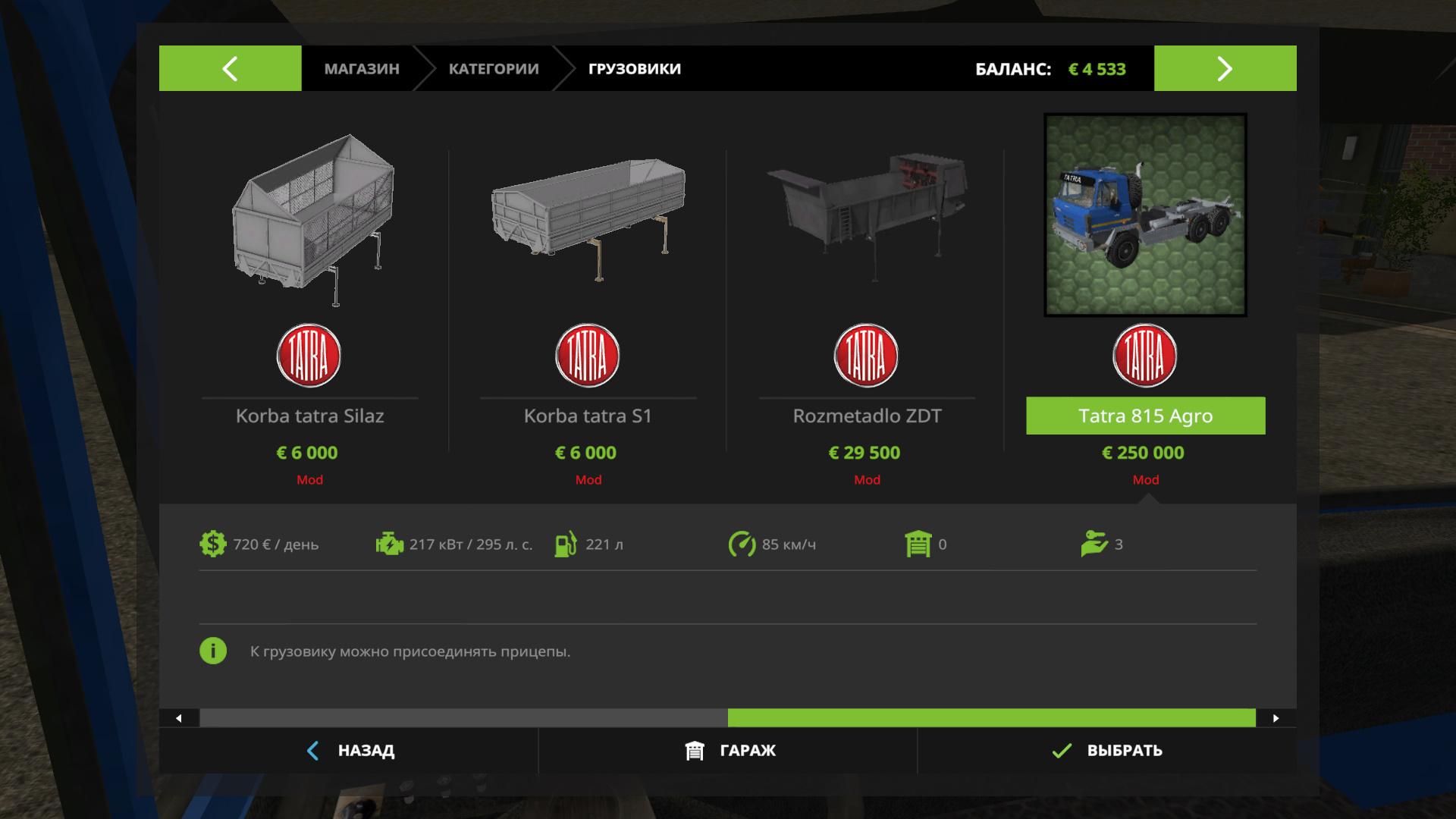Image resolution: width=1456 pixels, height=819 pixels.
Task: Open the КАТЕГОРИИ breadcrumb
Action: pos(494,69)
